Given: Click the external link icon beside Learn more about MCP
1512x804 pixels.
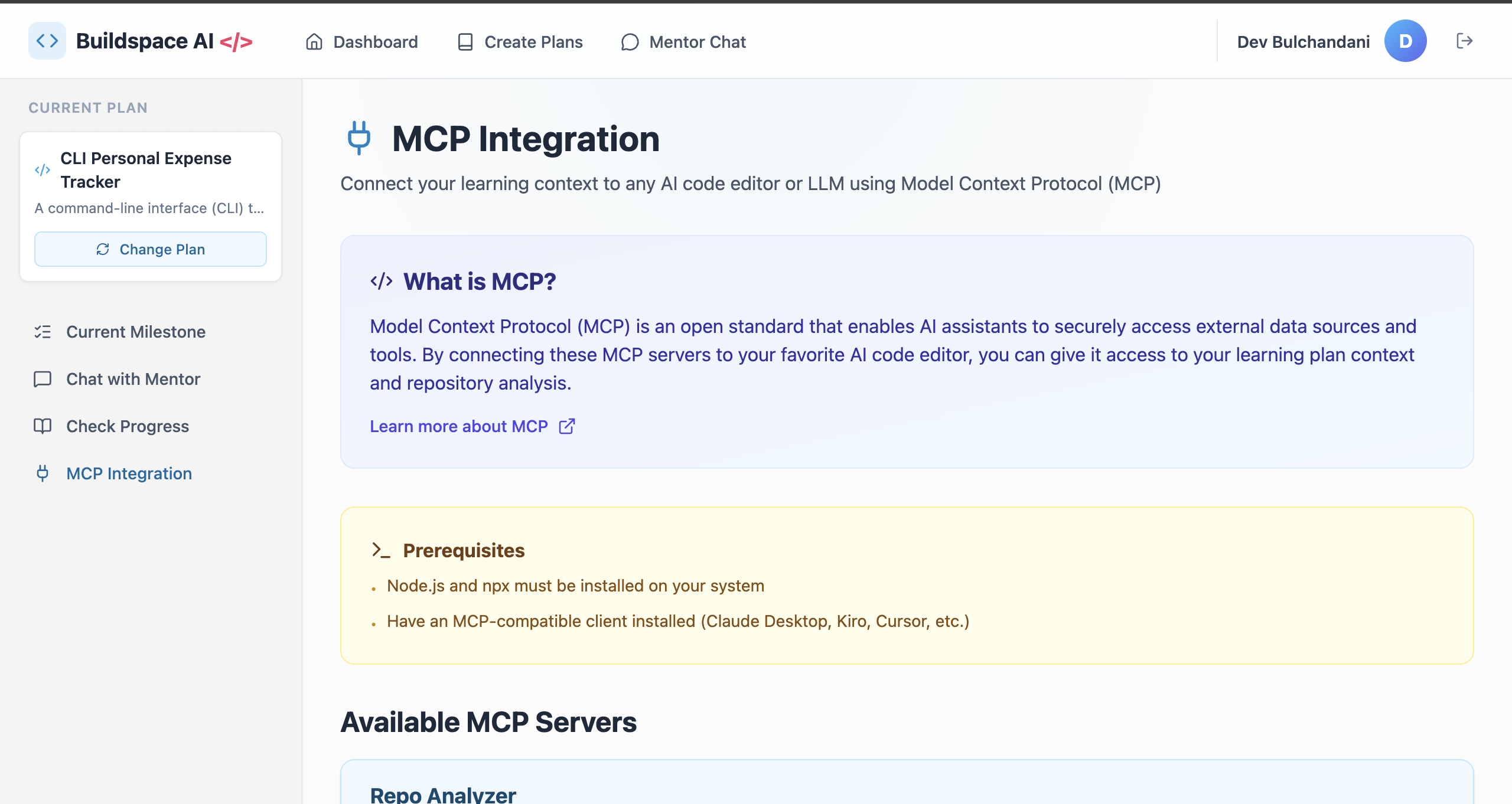Looking at the screenshot, I should tap(567, 426).
